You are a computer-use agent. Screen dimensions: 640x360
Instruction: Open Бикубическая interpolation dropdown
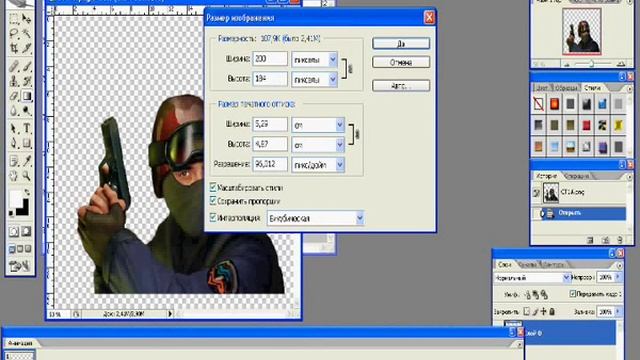[x=359, y=218]
